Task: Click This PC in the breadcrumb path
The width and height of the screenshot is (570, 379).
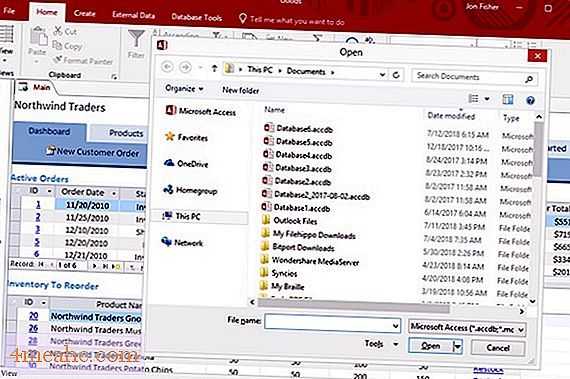Action: 260,69
